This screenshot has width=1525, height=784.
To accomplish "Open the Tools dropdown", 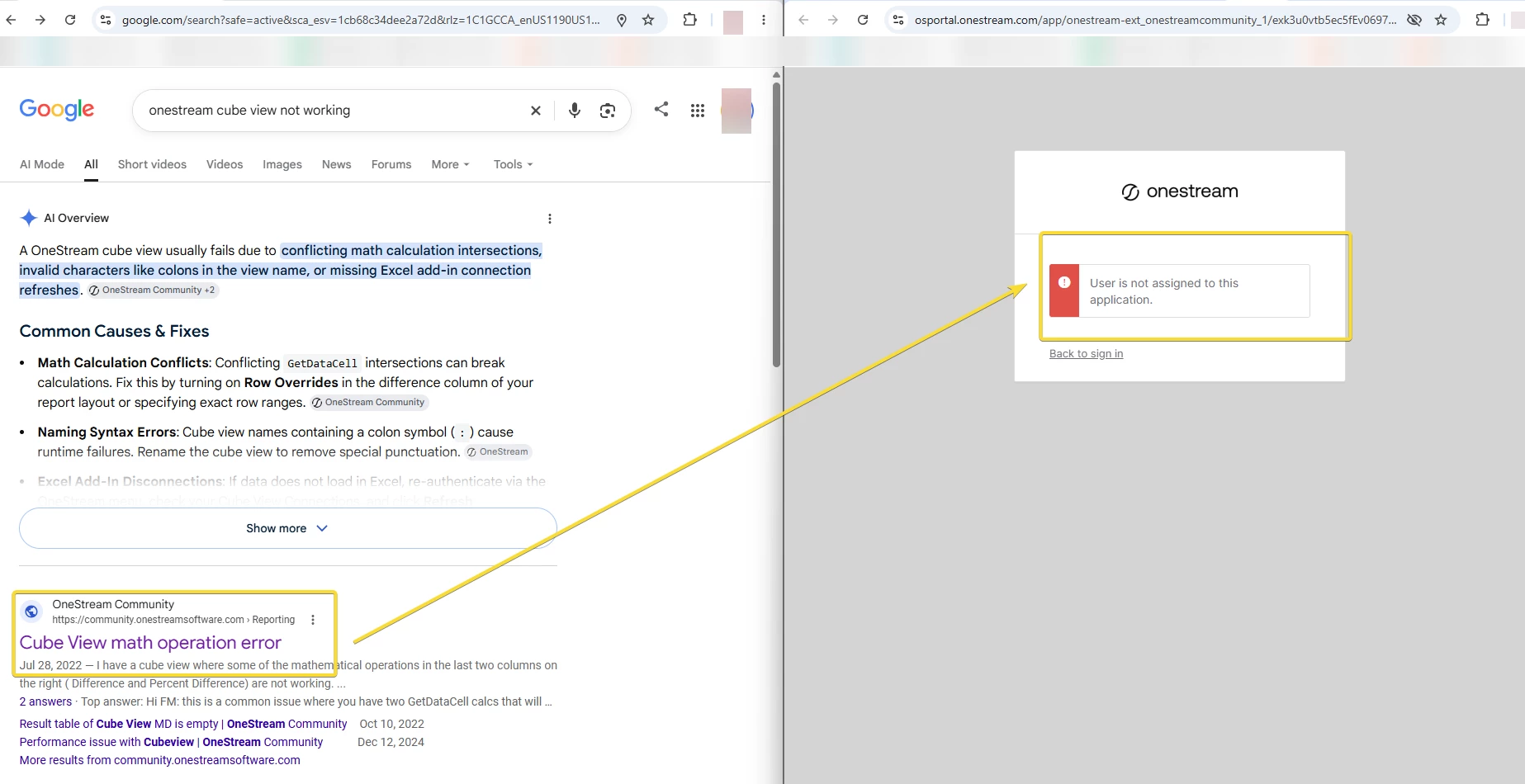I will [513, 164].
